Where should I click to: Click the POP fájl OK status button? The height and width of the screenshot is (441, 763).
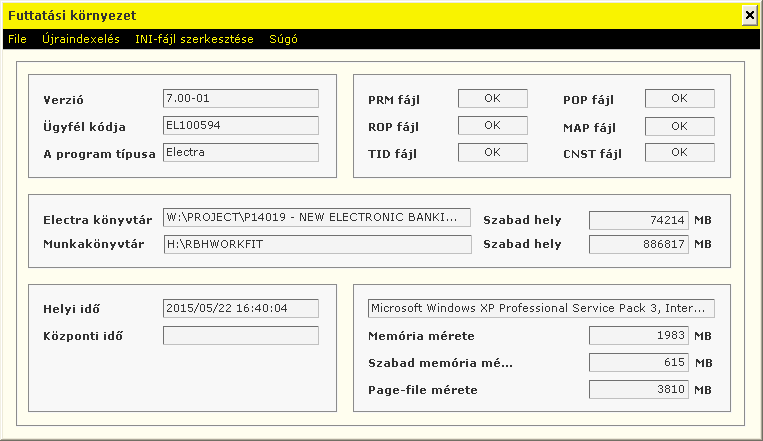point(680,98)
